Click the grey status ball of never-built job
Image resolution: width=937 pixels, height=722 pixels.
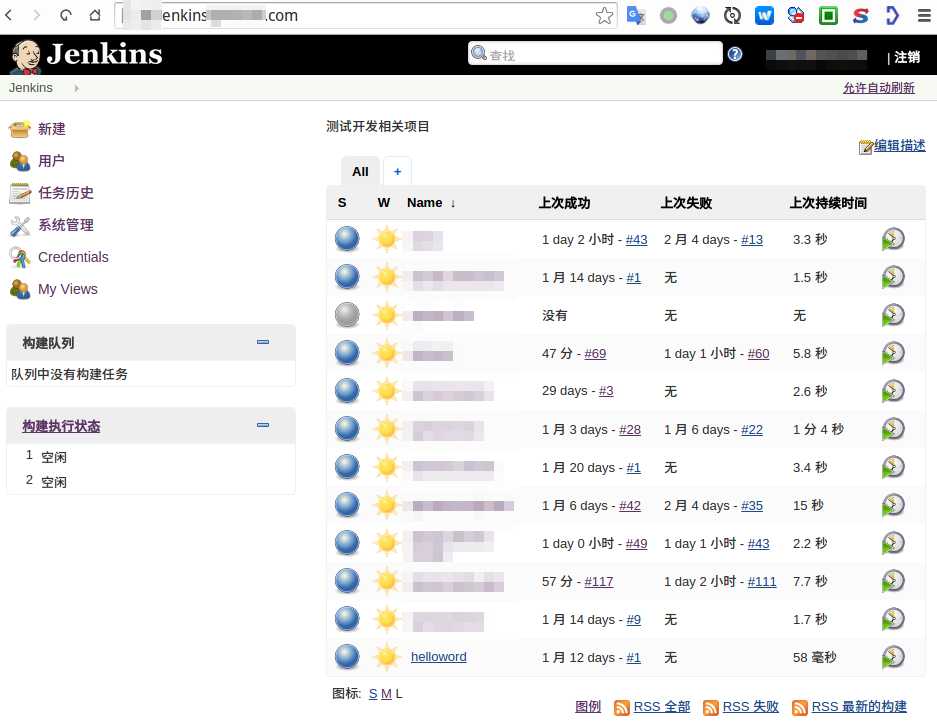[347, 315]
